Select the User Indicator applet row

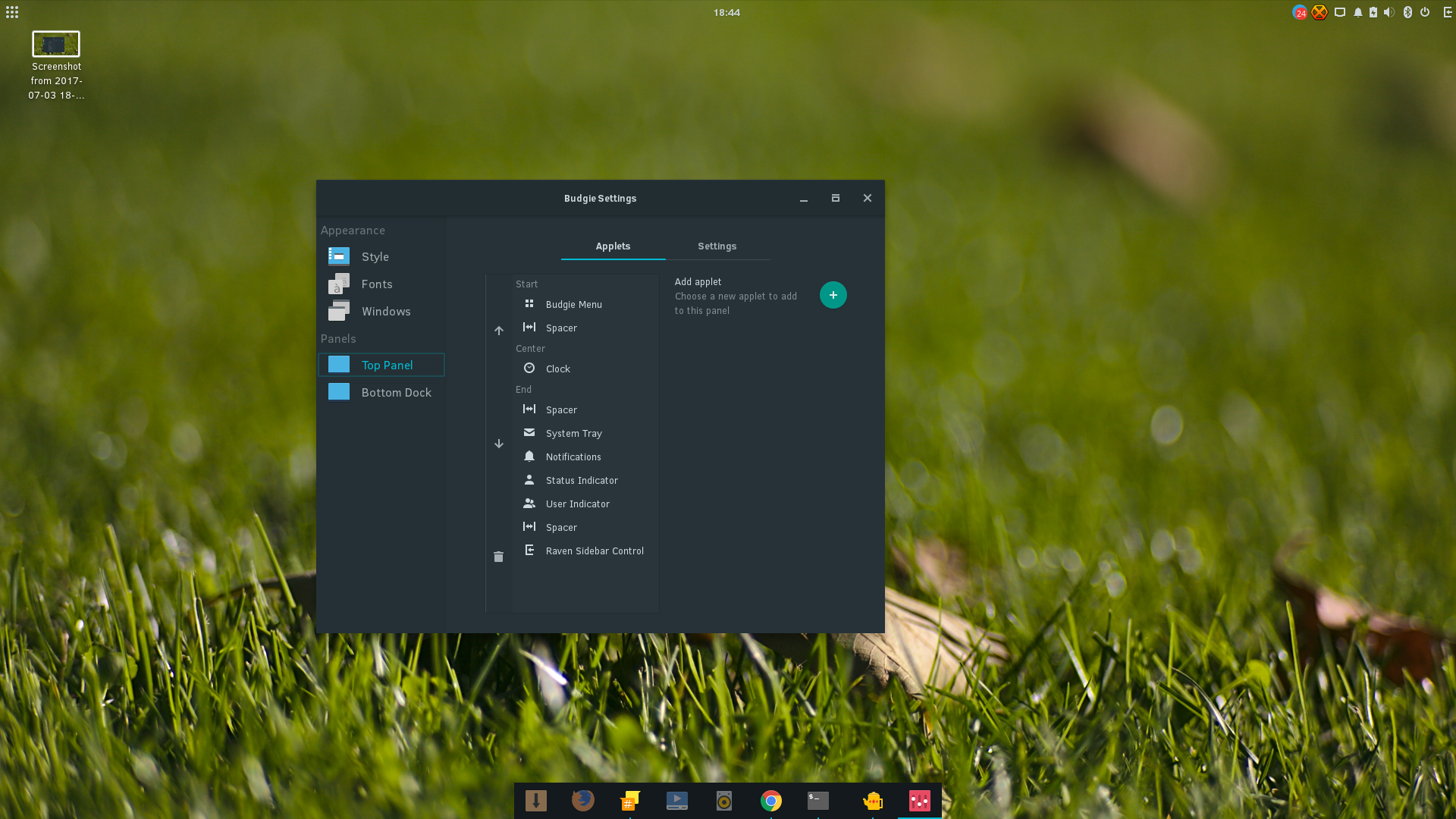tap(585, 504)
